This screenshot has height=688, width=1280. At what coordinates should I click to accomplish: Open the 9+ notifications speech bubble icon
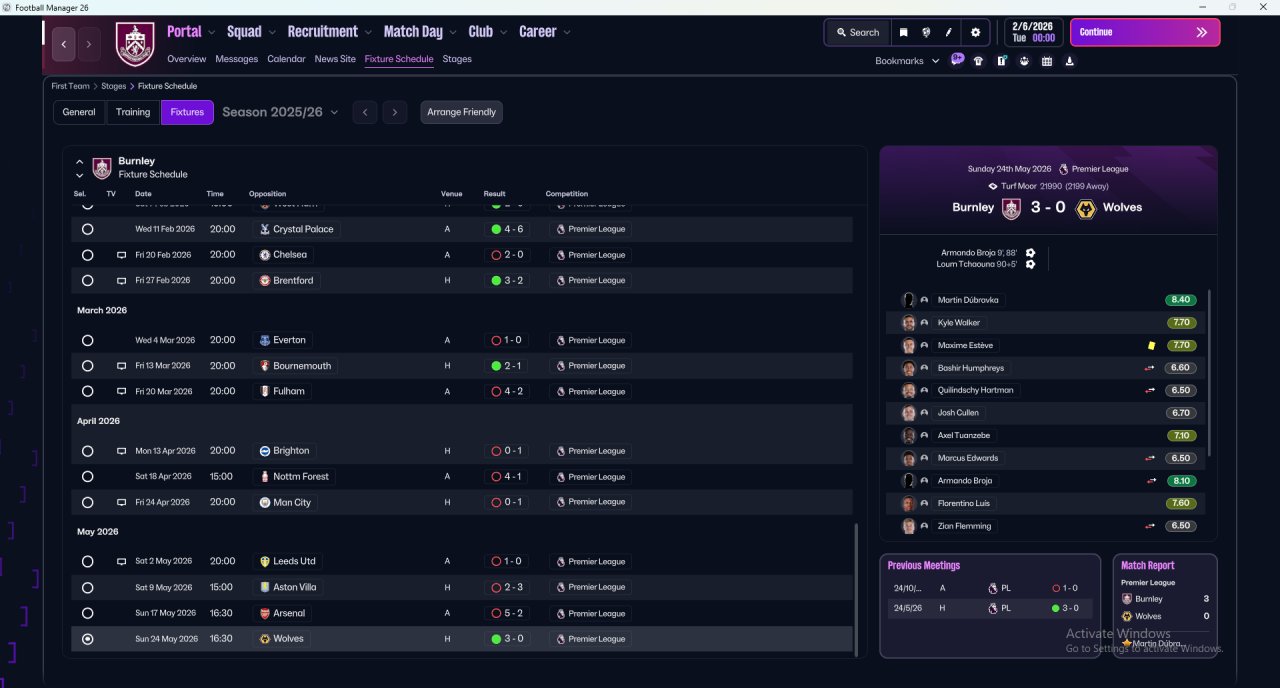tap(957, 60)
